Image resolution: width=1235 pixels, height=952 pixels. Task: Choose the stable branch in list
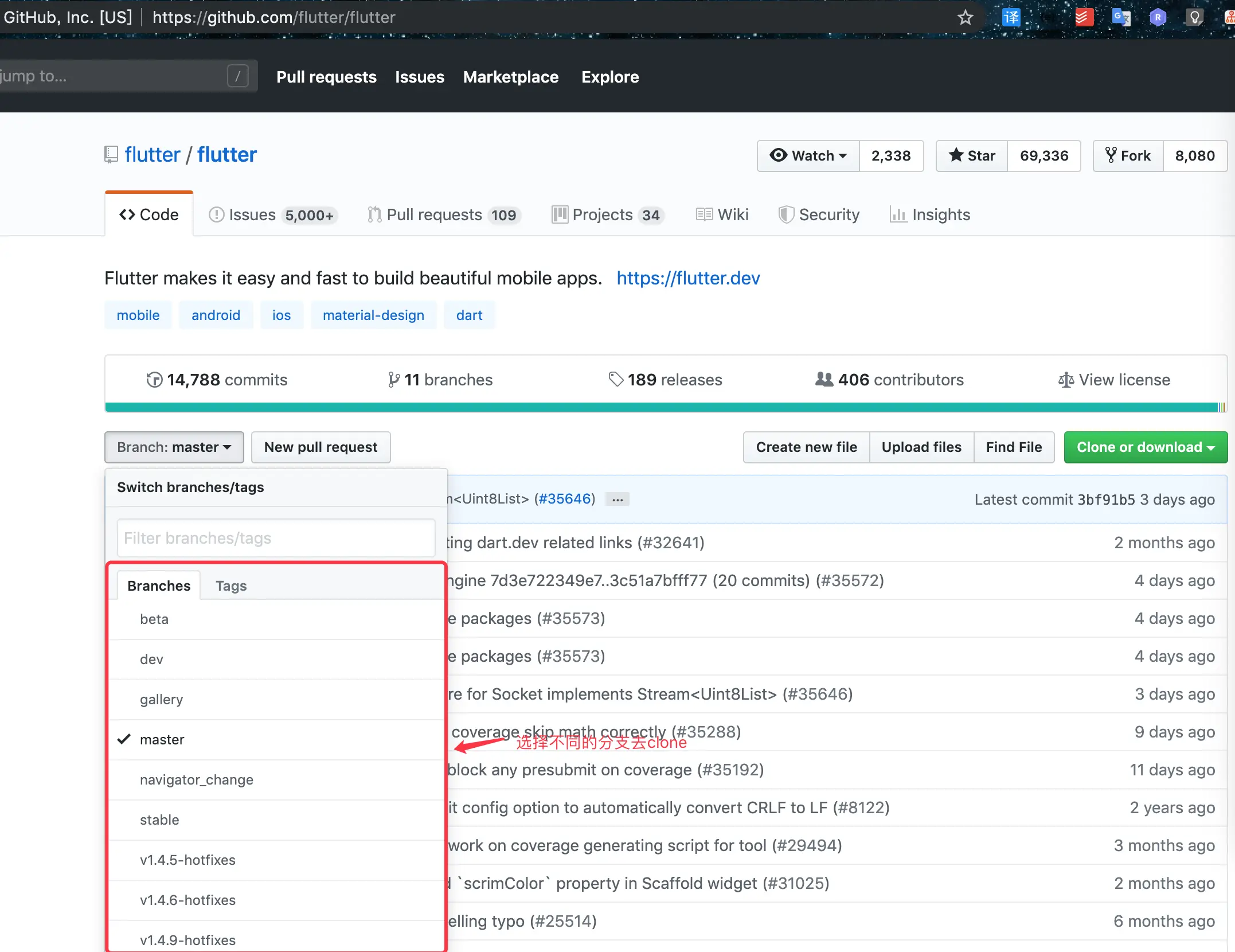[159, 820]
